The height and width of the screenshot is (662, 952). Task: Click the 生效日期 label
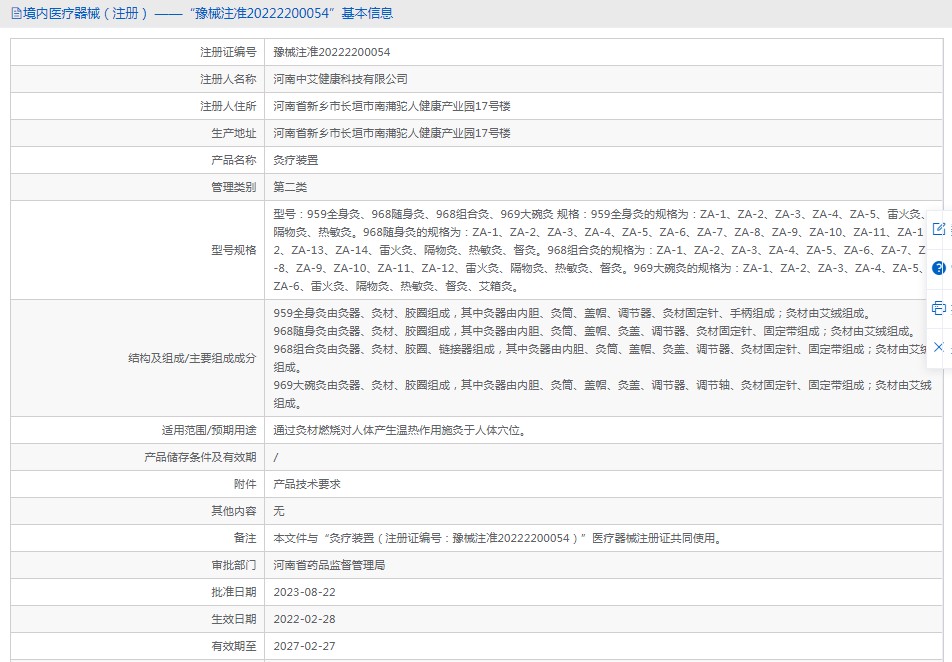[x=234, y=619]
